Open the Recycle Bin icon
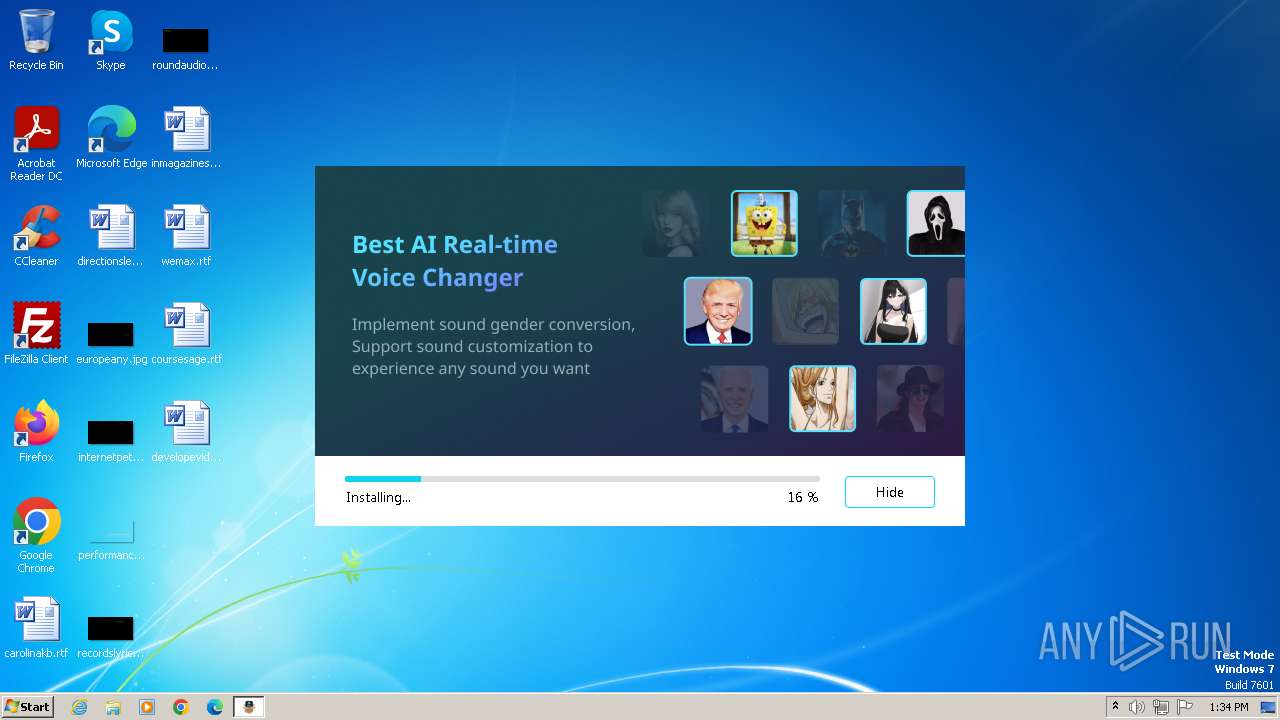The width and height of the screenshot is (1280, 720). (x=36, y=40)
